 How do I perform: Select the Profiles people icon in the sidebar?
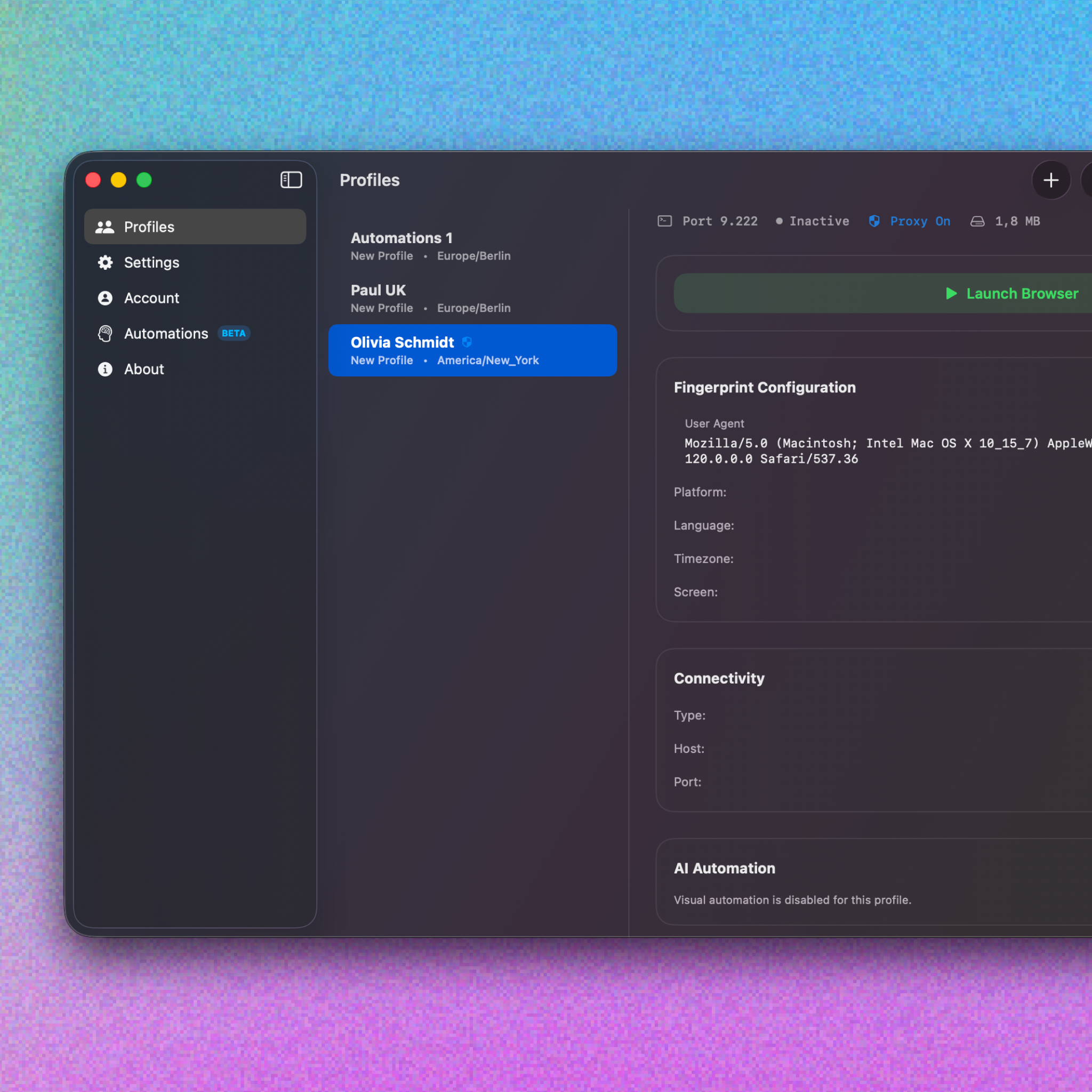pos(105,227)
